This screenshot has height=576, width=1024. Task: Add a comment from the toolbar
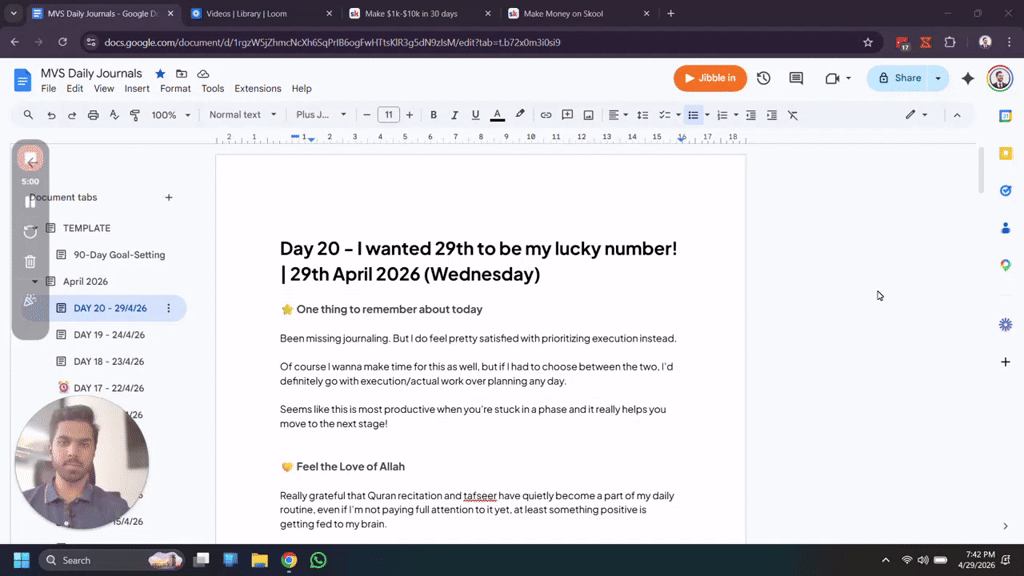point(568,115)
